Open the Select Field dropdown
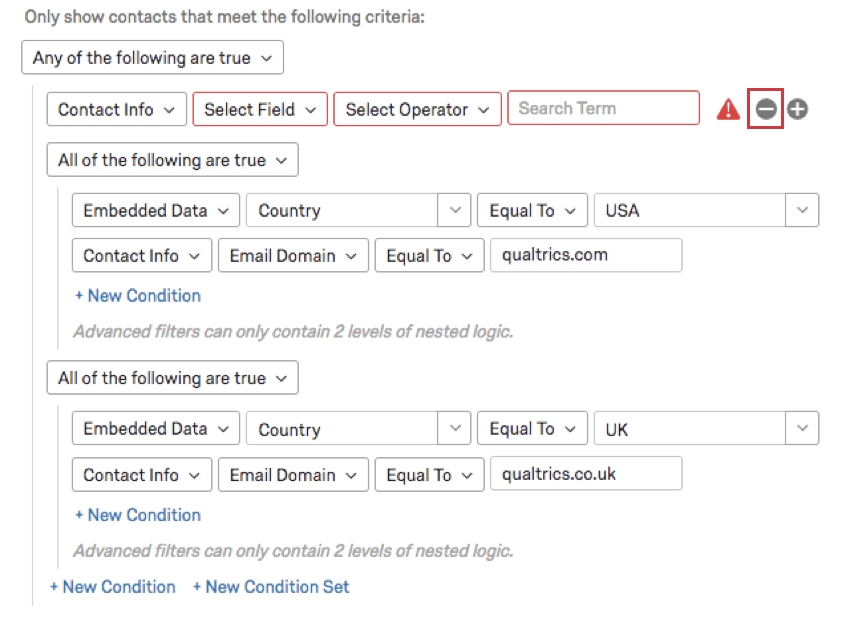 [x=260, y=110]
